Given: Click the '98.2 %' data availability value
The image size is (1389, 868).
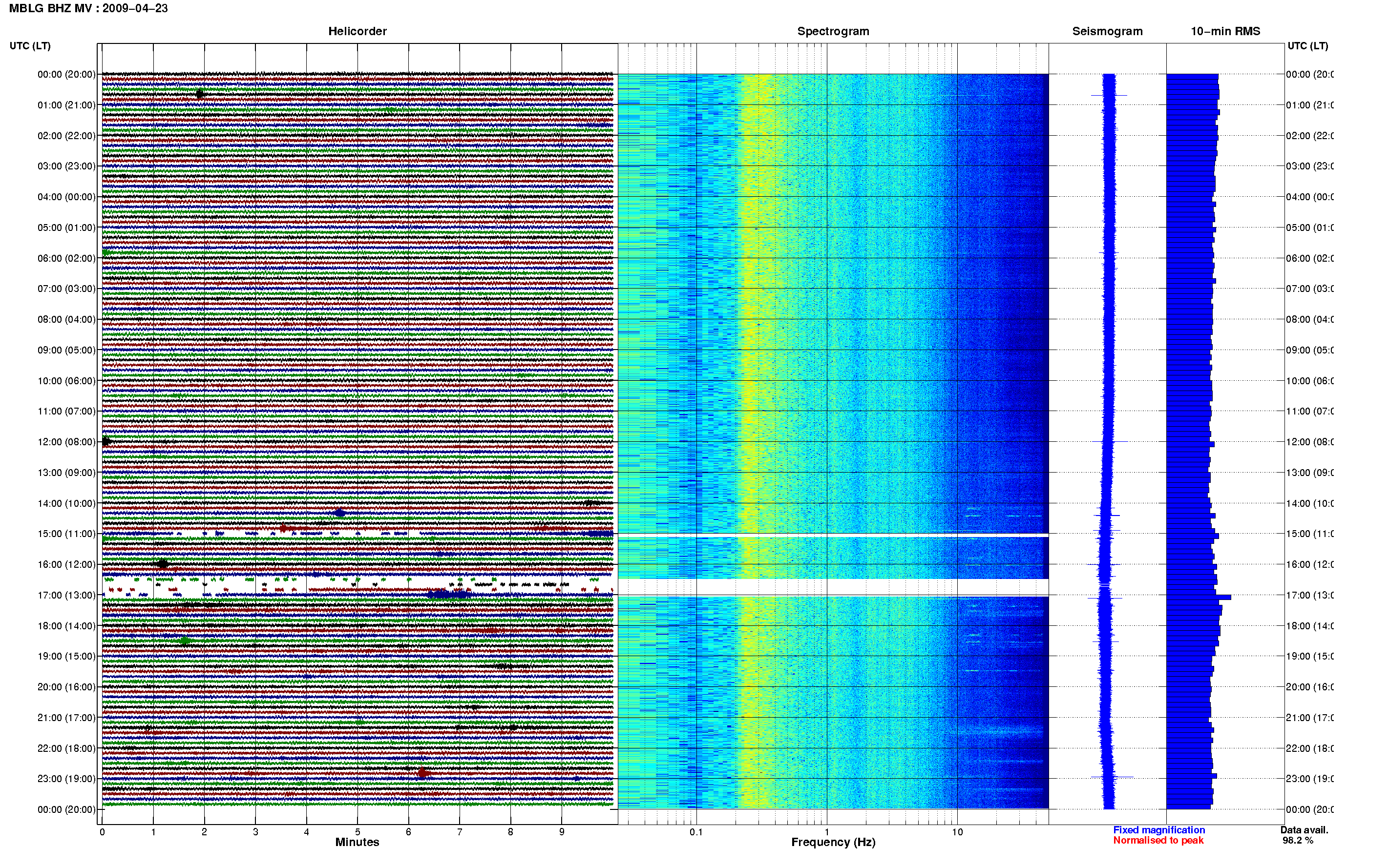Looking at the screenshot, I should [x=1298, y=841].
